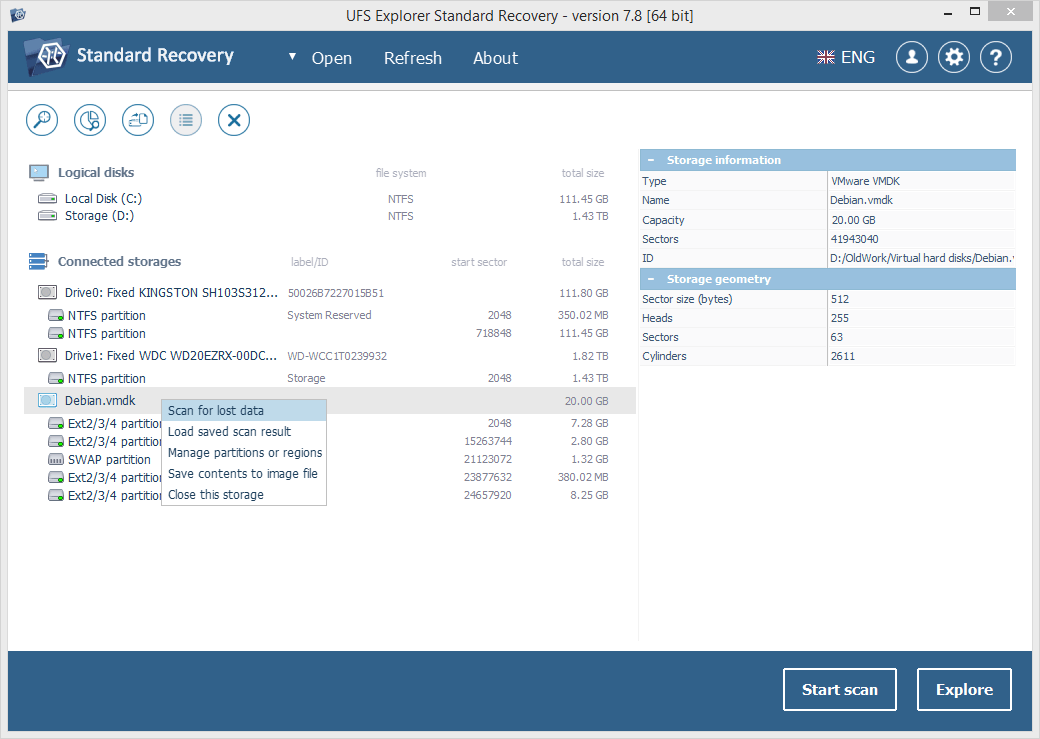The image size is (1040, 739).
Task: Click the SWAP partition icon
Action: (x=56, y=459)
